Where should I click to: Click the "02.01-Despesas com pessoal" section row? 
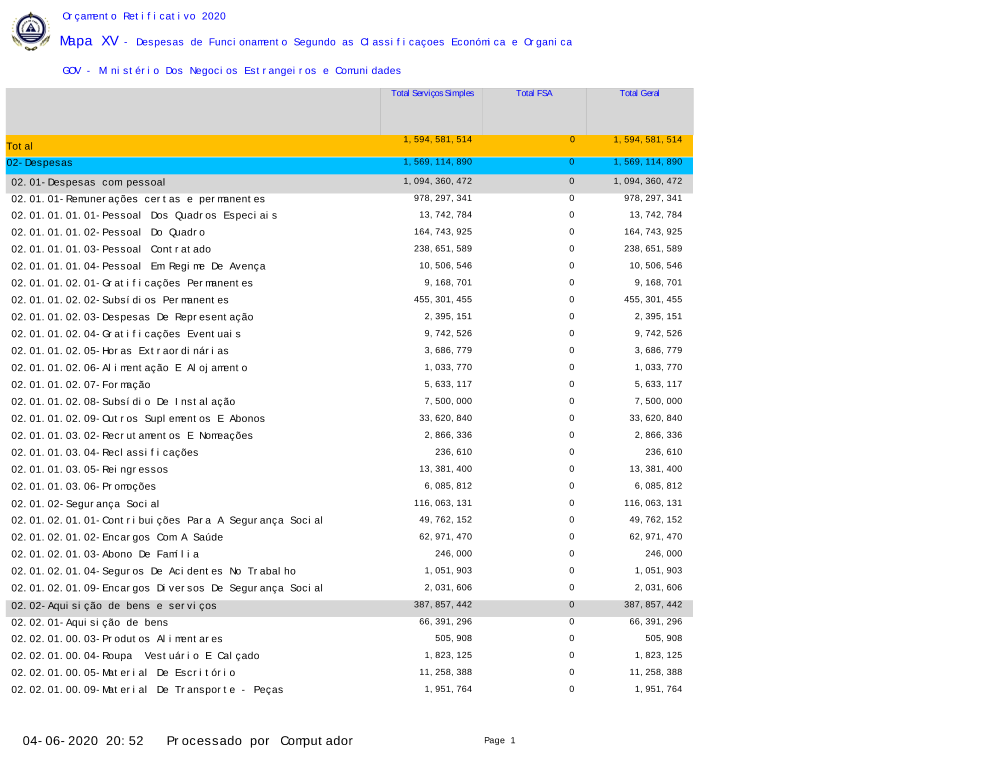pyautogui.click(x=88, y=182)
